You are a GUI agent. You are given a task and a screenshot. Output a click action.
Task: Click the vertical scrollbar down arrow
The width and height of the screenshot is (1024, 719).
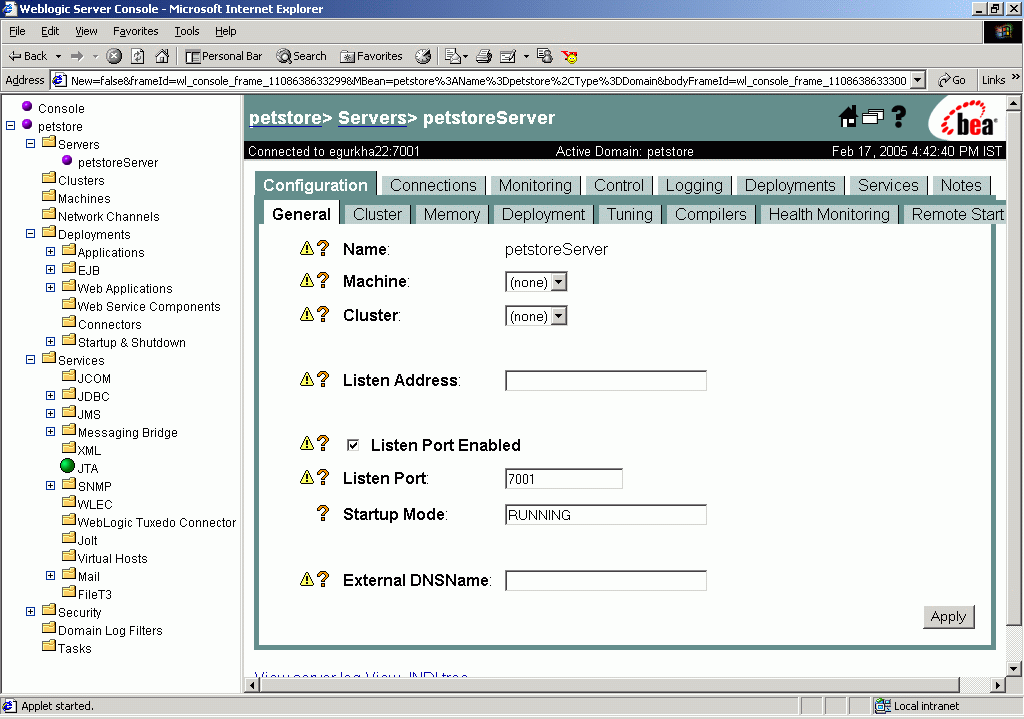coord(1013,669)
